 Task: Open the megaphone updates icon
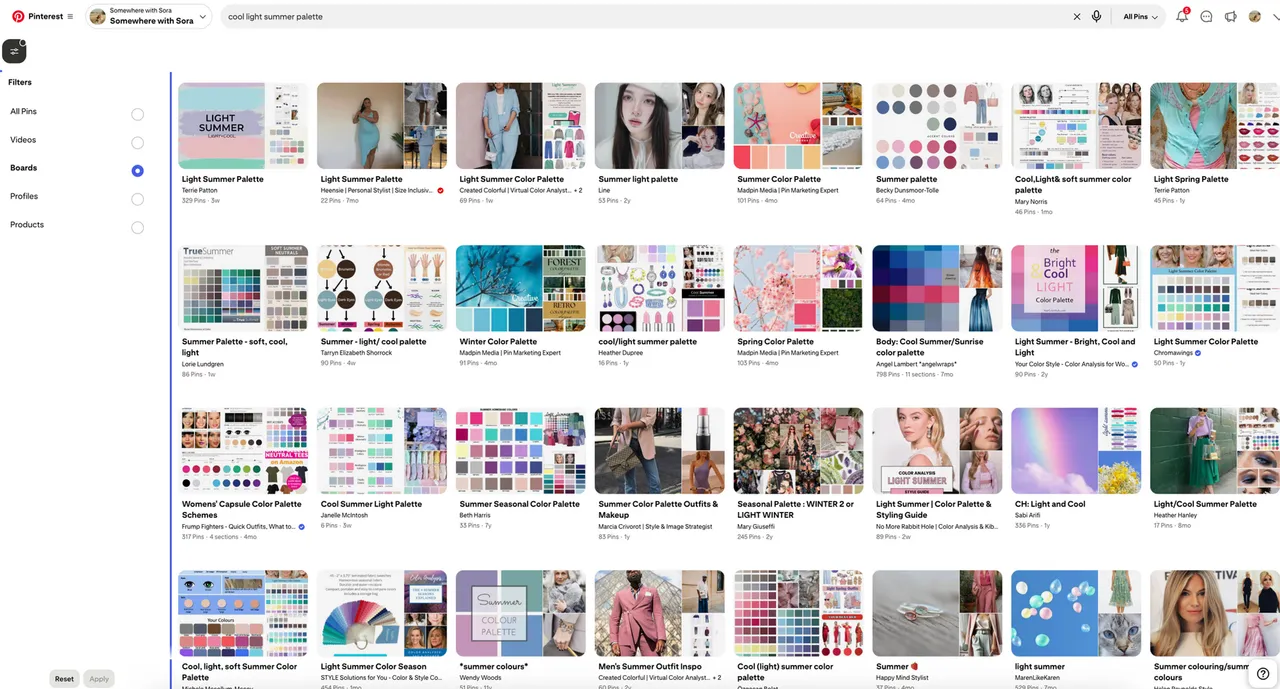click(x=1230, y=17)
